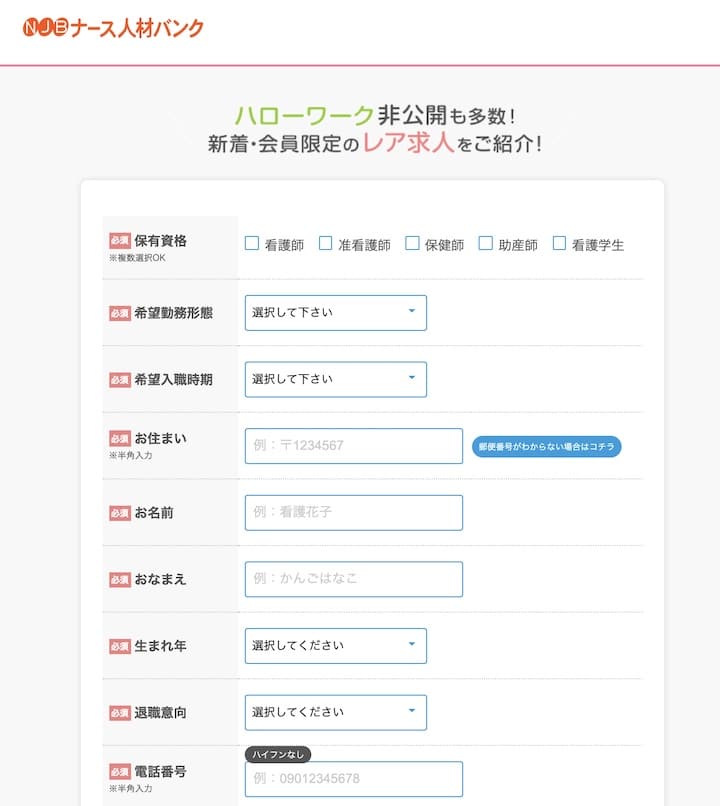720x806 pixels.
Task: Enable the 保健師 qualification option
Action: tap(412, 241)
